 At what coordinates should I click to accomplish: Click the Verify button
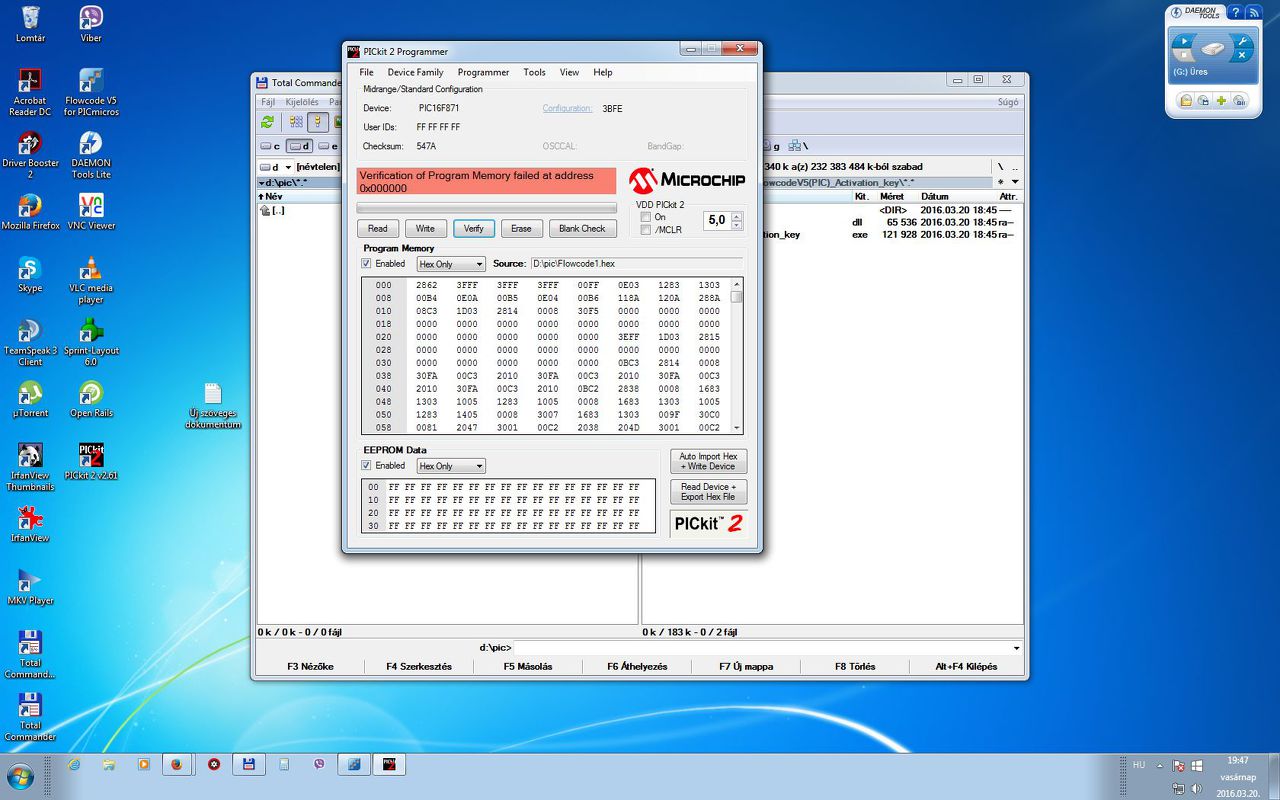tap(473, 228)
